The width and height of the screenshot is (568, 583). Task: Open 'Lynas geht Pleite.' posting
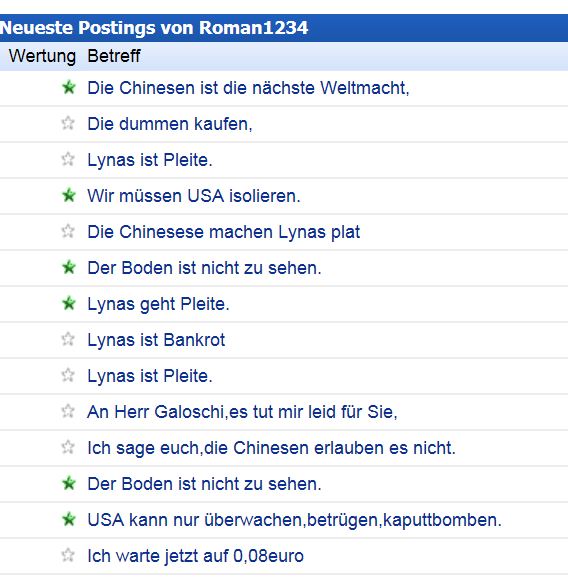[158, 305]
